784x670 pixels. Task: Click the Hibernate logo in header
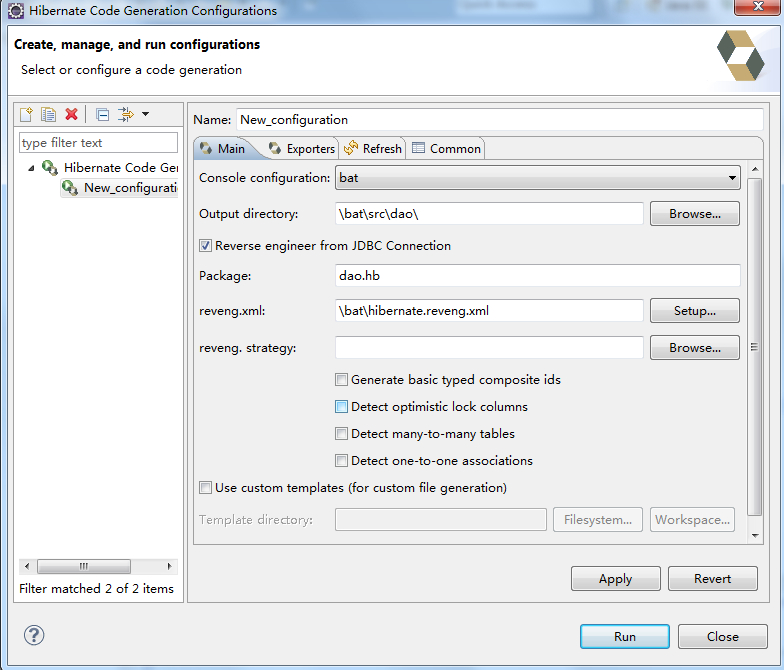tap(740, 56)
